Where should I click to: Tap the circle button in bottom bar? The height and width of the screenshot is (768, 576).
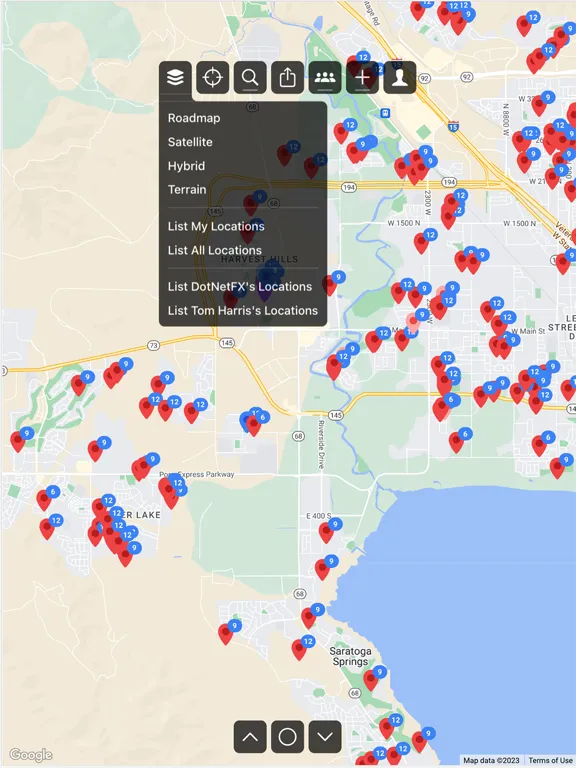tap(288, 737)
